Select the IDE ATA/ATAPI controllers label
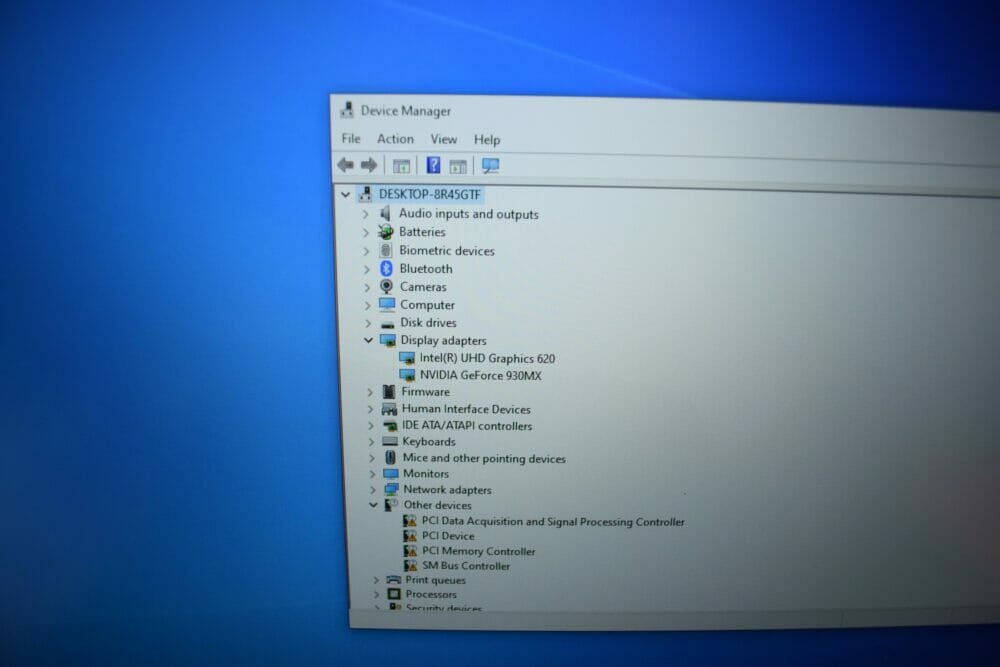 [x=467, y=426]
